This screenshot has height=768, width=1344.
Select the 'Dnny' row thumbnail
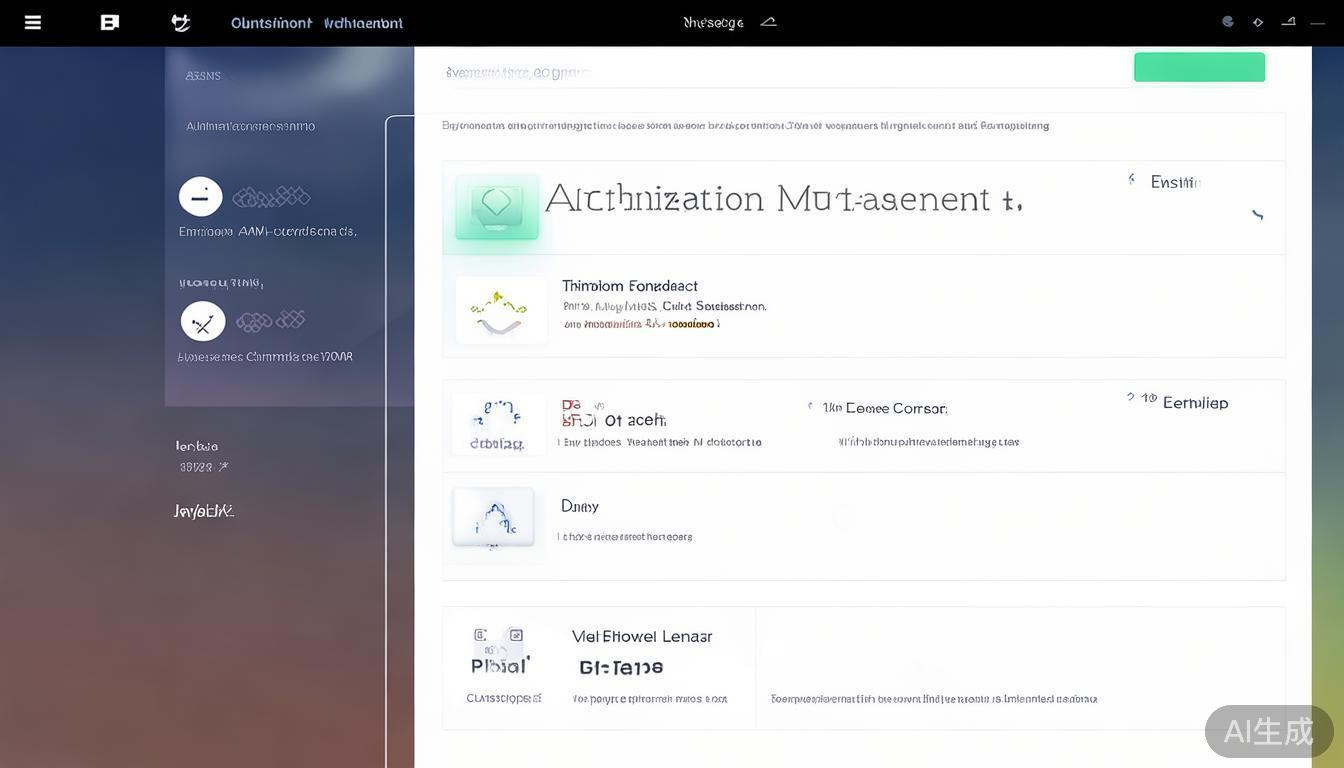click(493, 517)
